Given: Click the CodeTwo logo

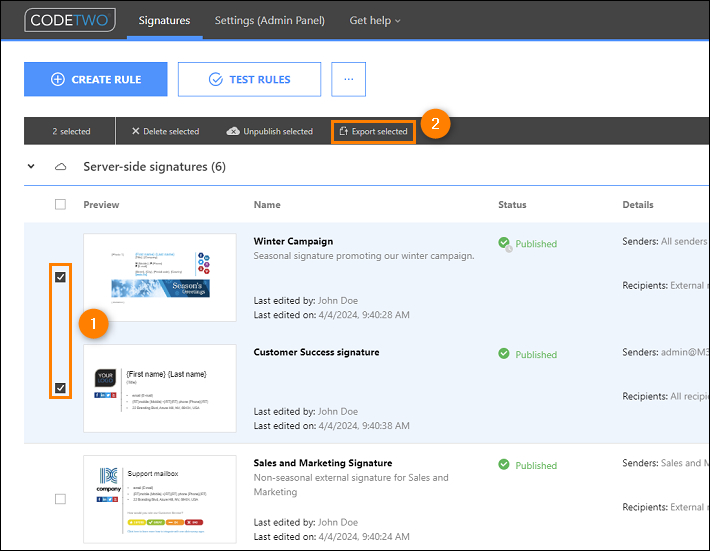Looking at the screenshot, I should [x=70, y=20].
